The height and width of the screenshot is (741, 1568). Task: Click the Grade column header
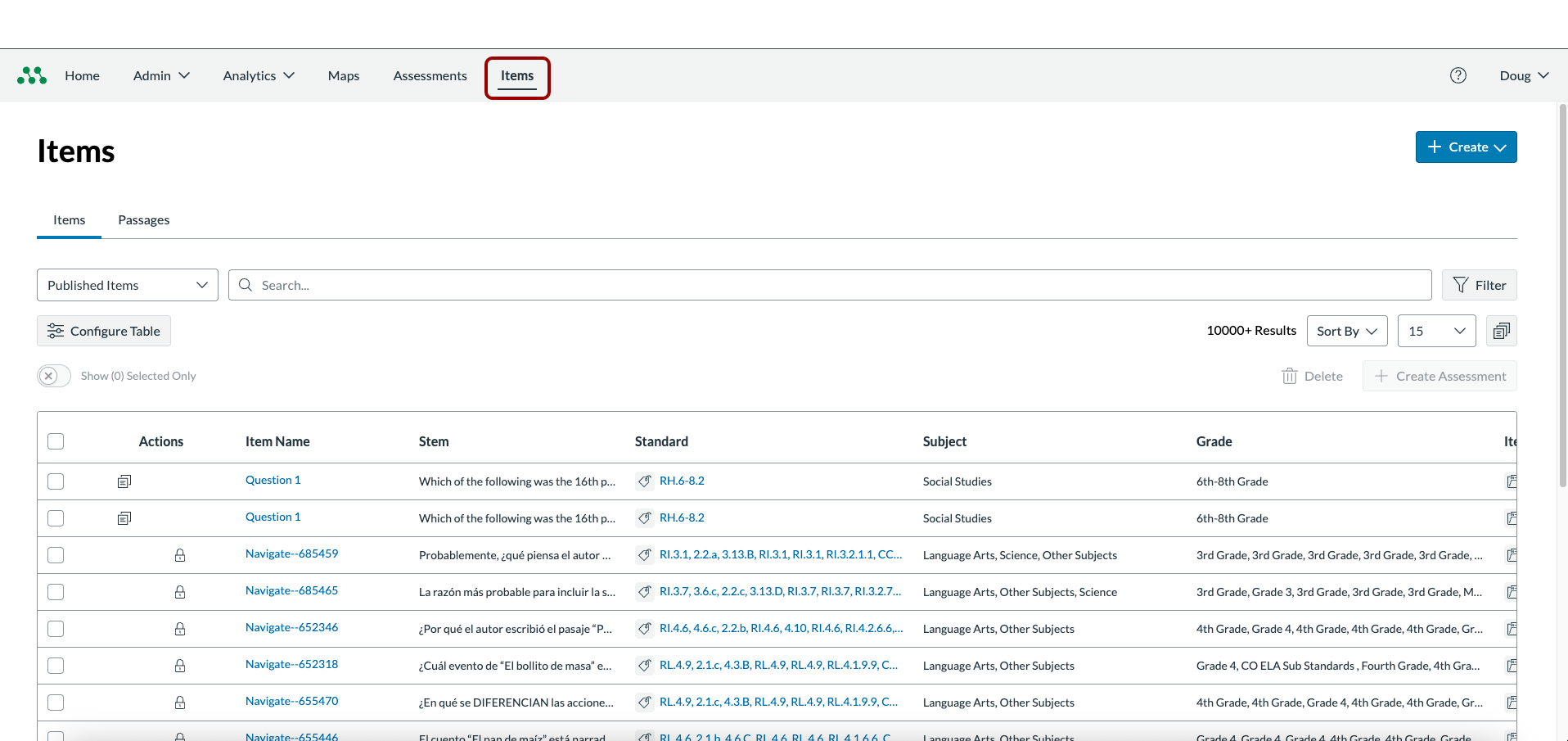pyautogui.click(x=1214, y=441)
